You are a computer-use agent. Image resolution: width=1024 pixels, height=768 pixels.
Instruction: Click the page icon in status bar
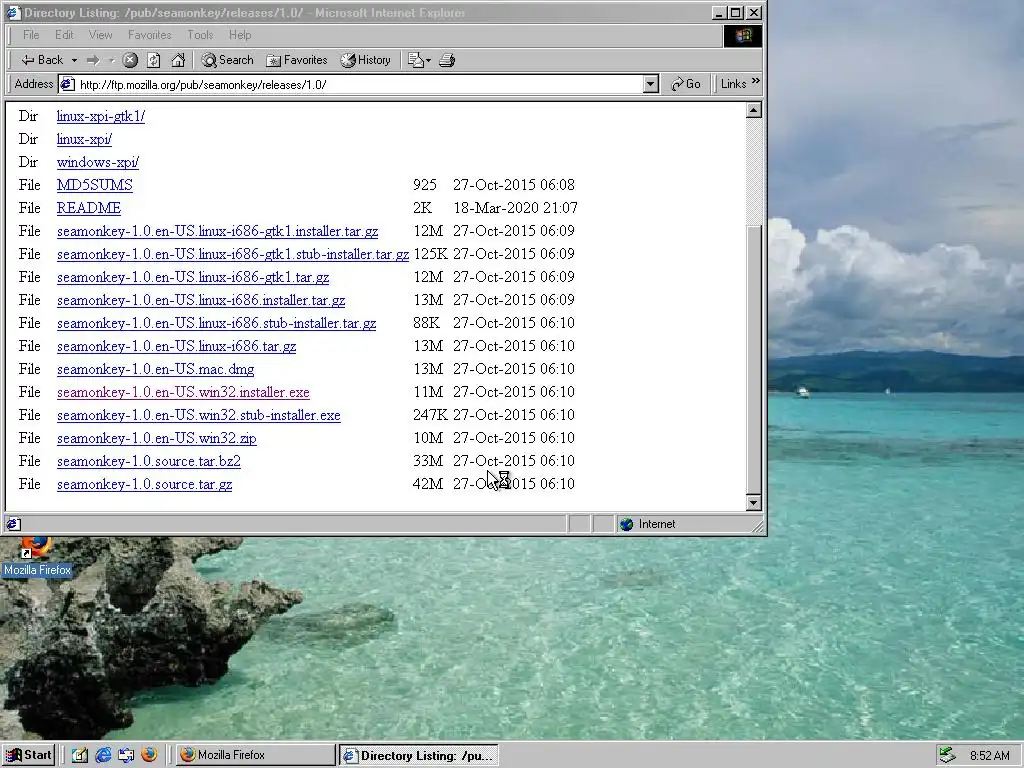[14, 524]
